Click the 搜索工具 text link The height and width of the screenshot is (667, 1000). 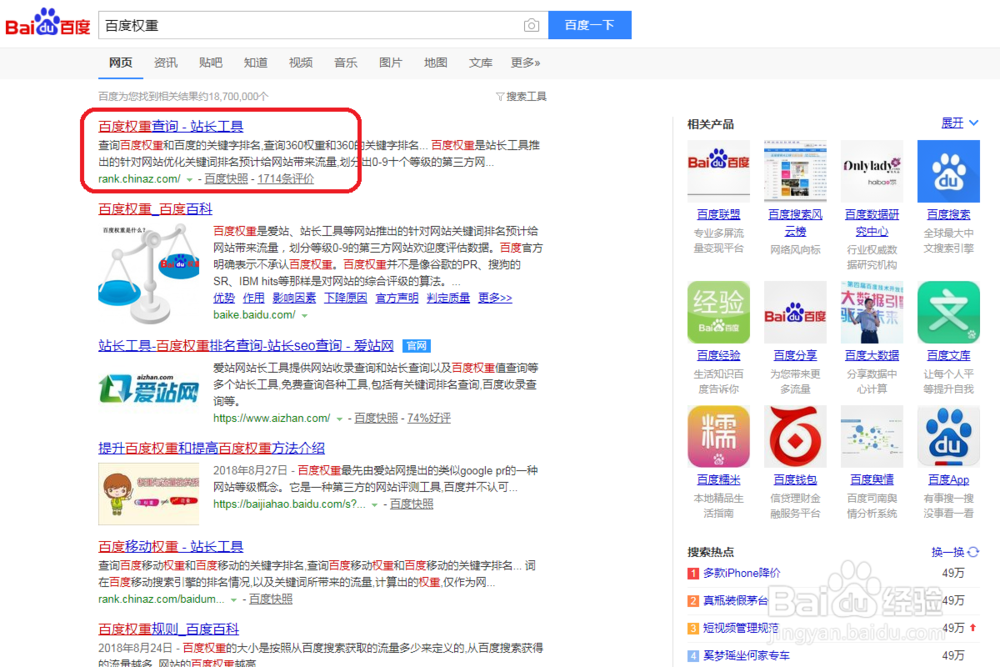click(x=526, y=96)
